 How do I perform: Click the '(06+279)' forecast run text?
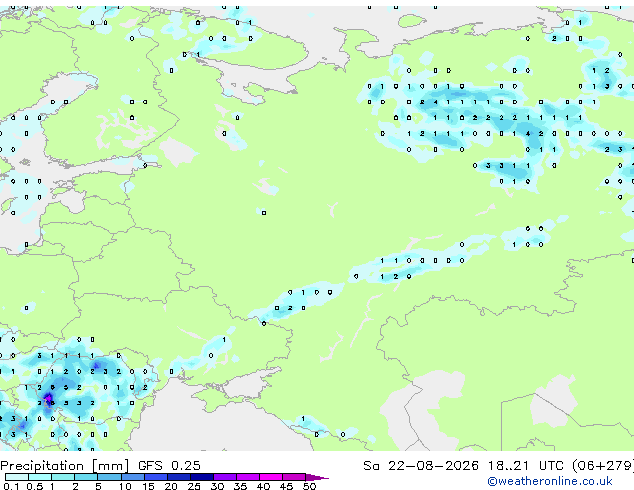pyautogui.click(x=603, y=466)
